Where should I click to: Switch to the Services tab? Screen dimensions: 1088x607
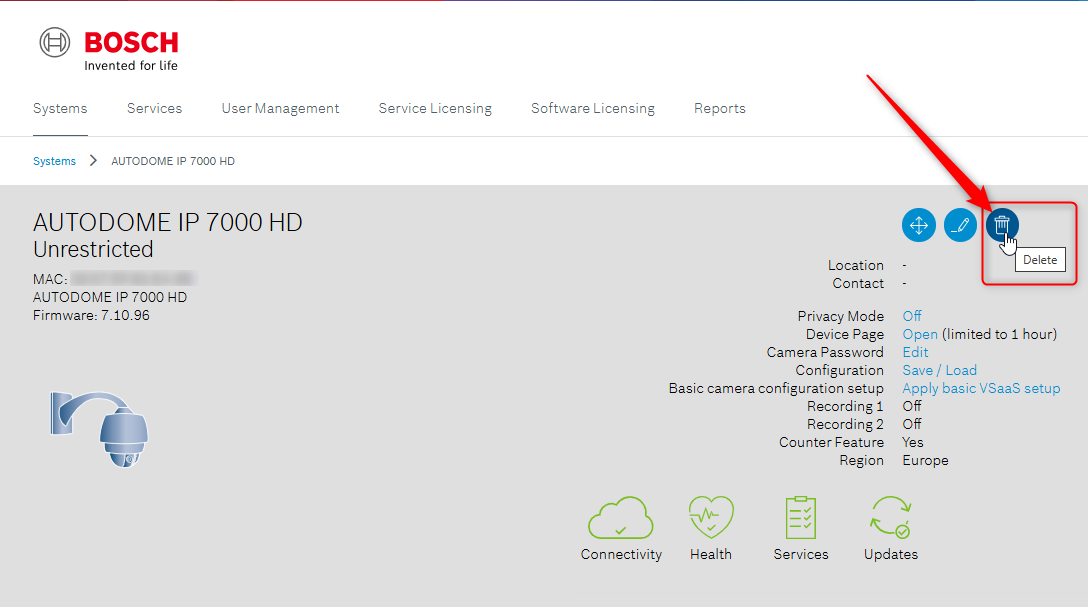(x=154, y=108)
